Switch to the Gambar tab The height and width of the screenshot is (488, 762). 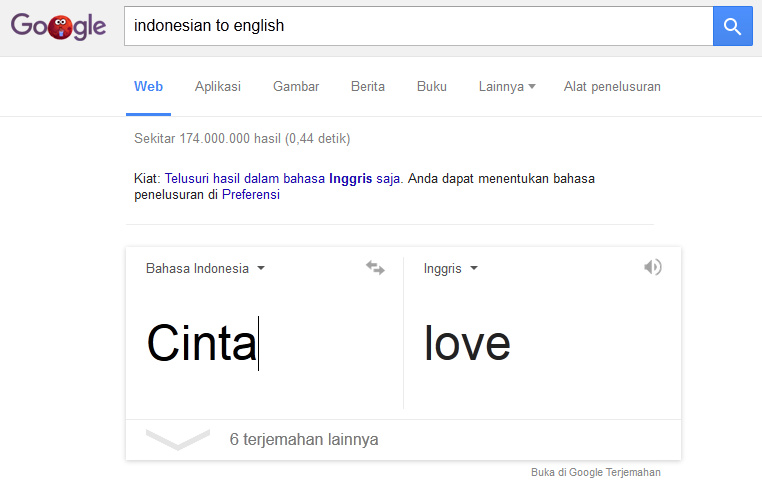[x=296, y=87]
